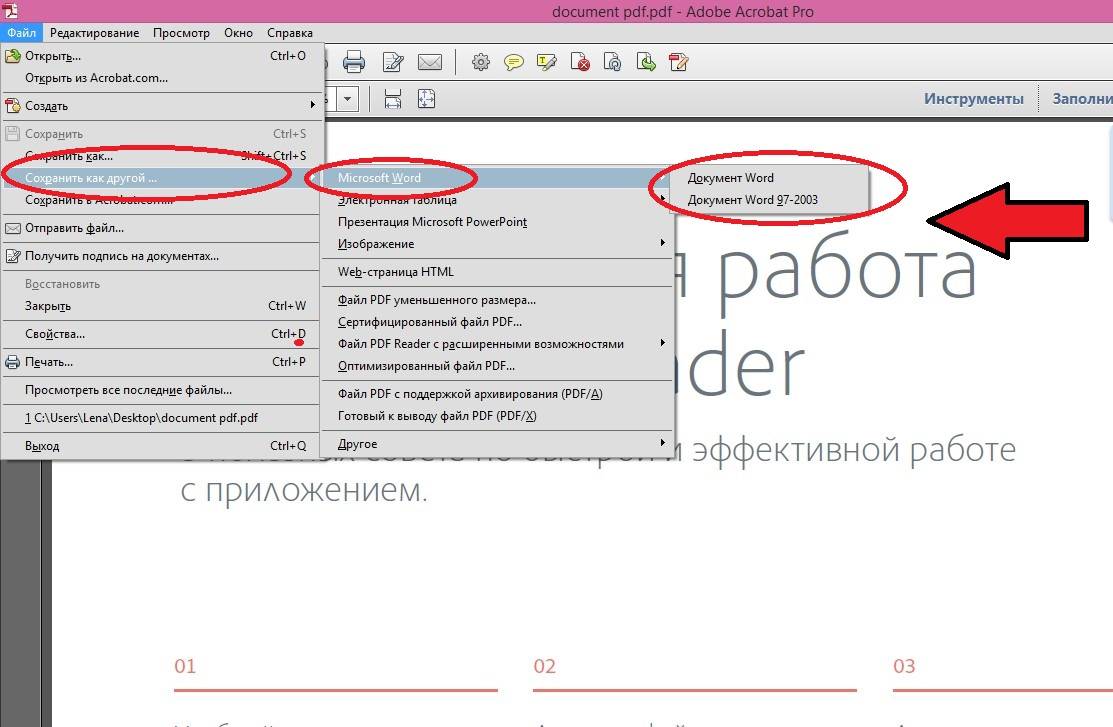Select Документ Word 97-2003 option
The width and height of the screenshot is (1113, 727).
coord(753,200)
